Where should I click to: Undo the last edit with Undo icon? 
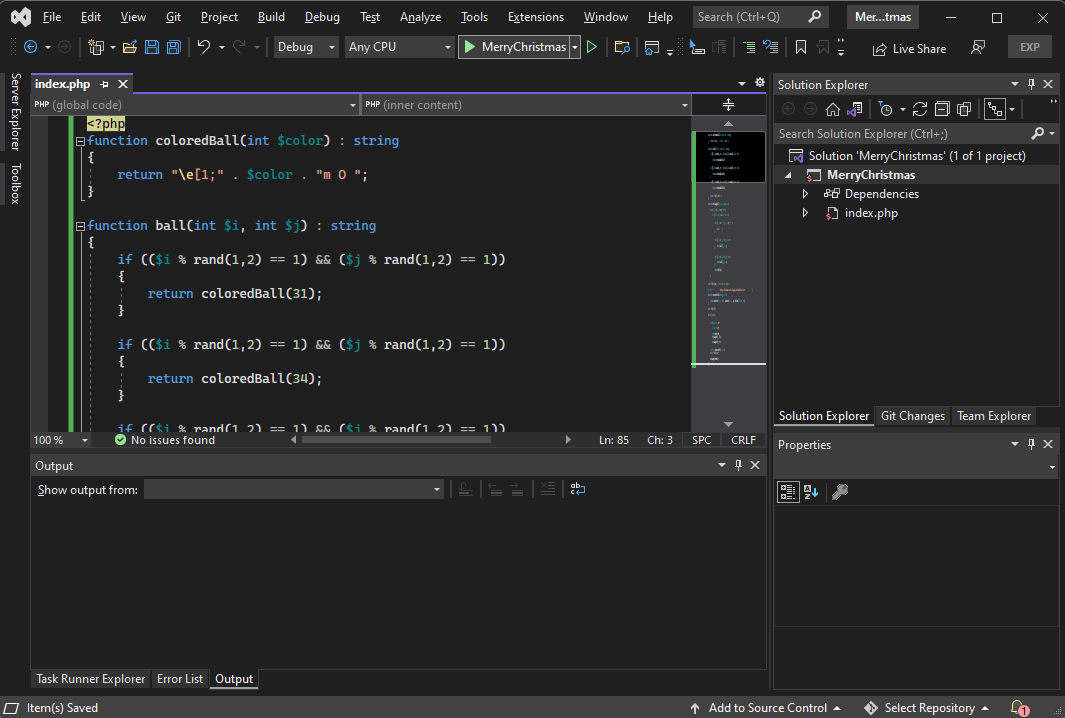[x=204, y=47]
